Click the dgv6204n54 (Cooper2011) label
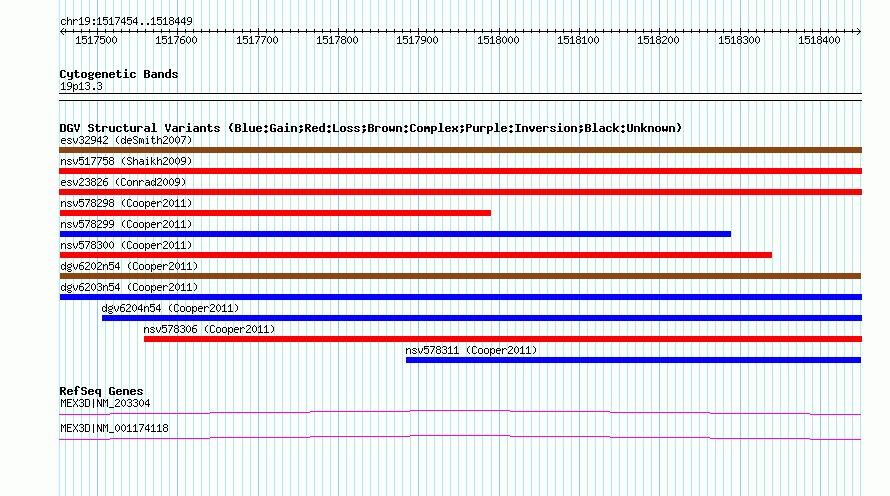The image size is (890, 496). (x=170, y=308)
